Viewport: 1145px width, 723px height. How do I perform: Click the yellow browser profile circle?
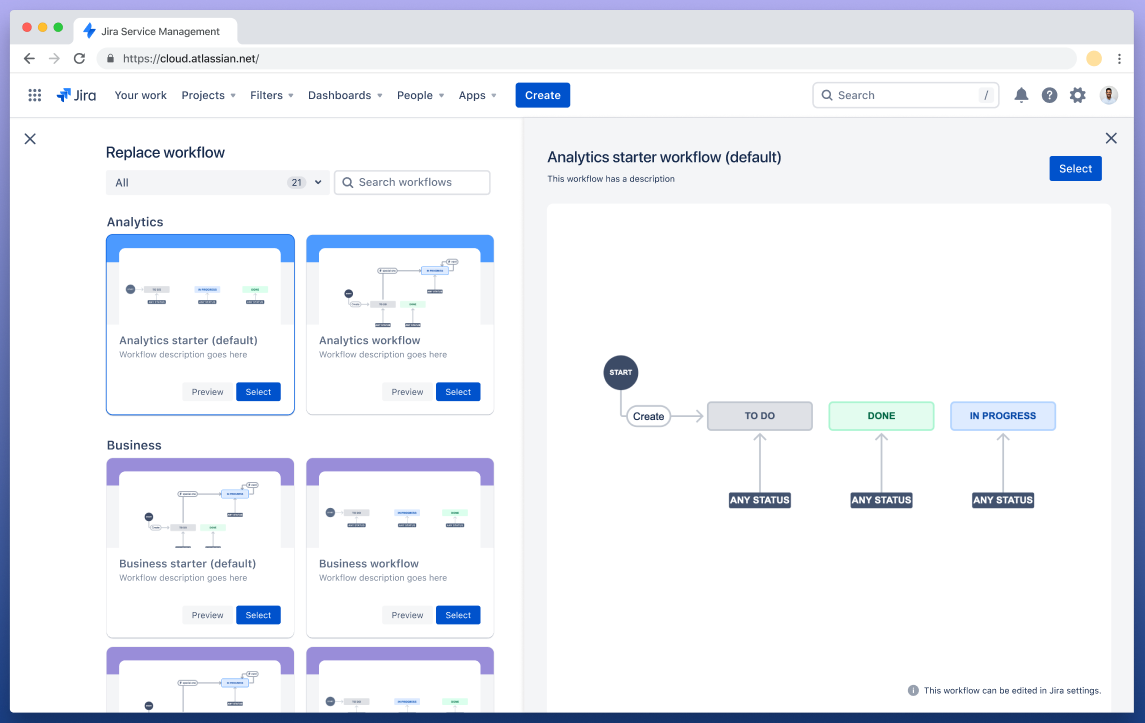(1094, 58)
